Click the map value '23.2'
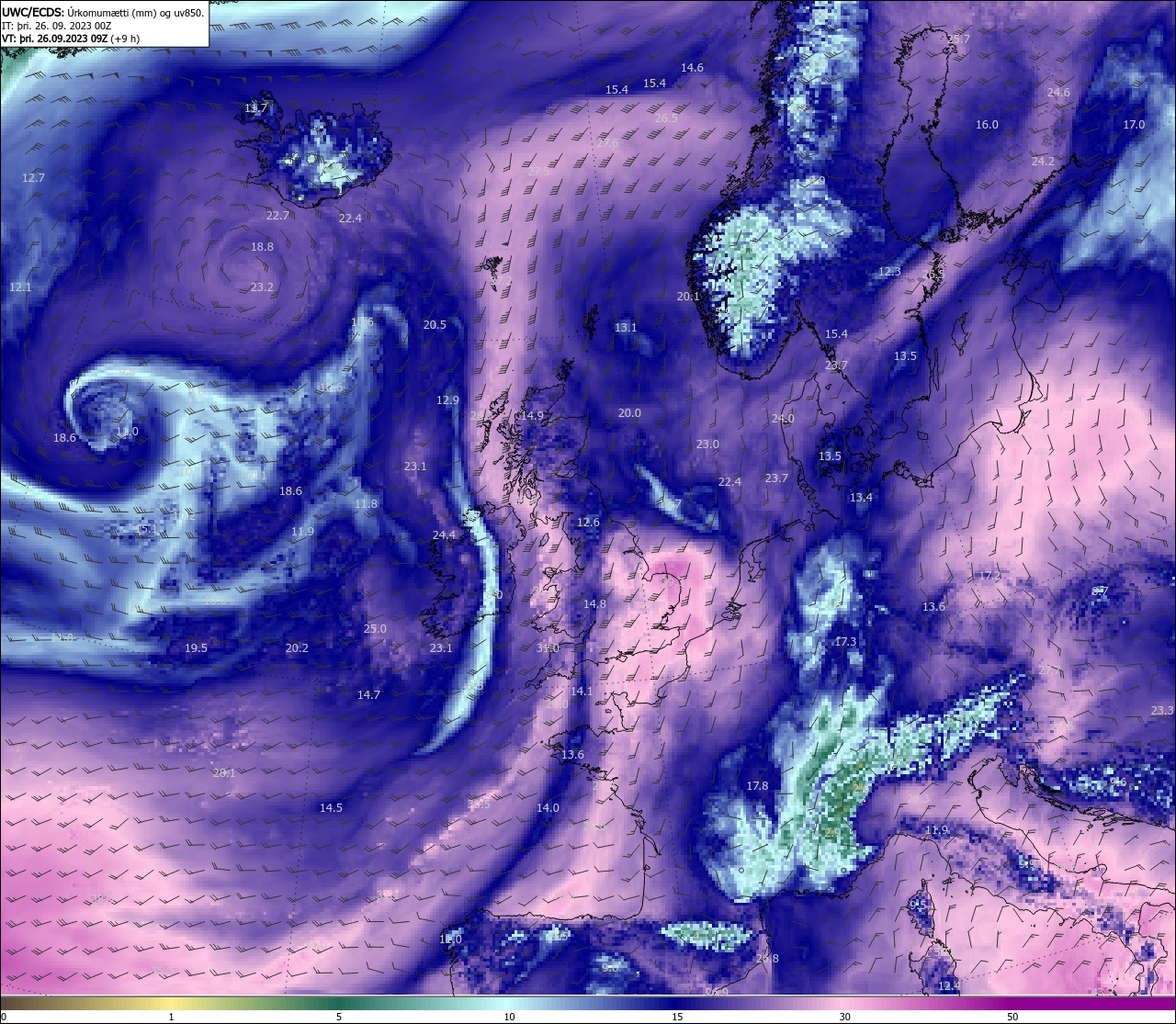1176x1024 pixels. 262,287
